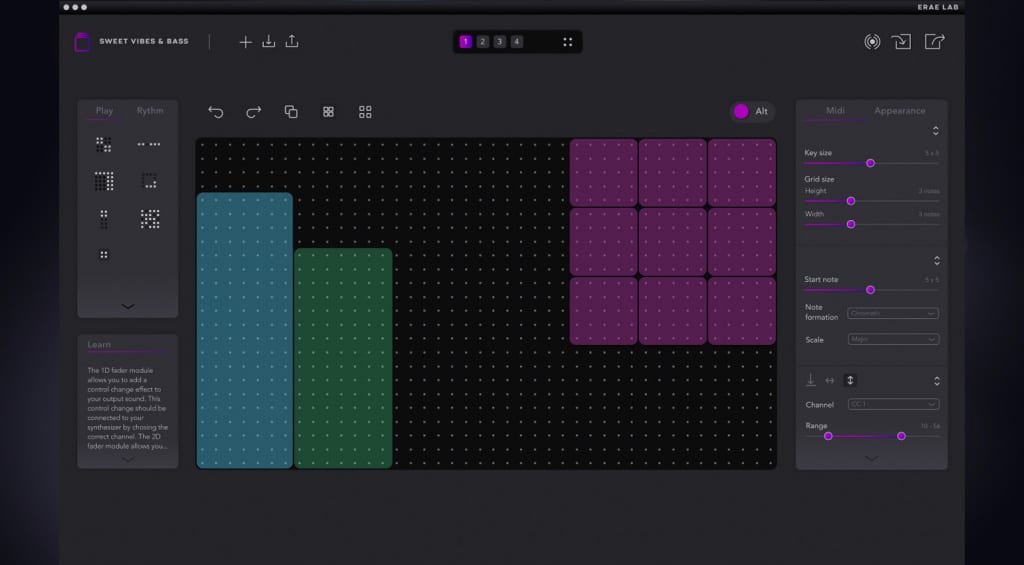This screenshot has width=1024, height=565.
Task: Click the undo arrow icon
Action: (215, 112)
